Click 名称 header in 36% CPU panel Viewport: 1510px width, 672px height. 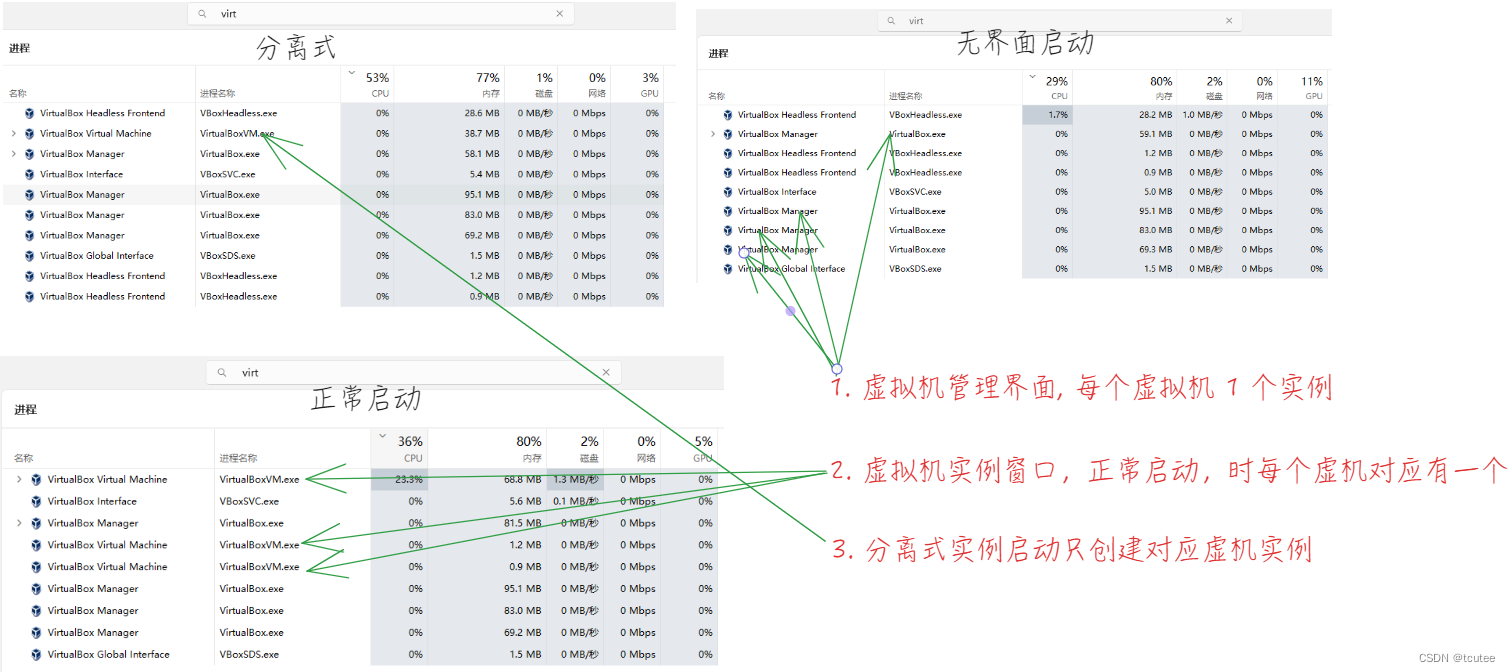click(23, 459)
